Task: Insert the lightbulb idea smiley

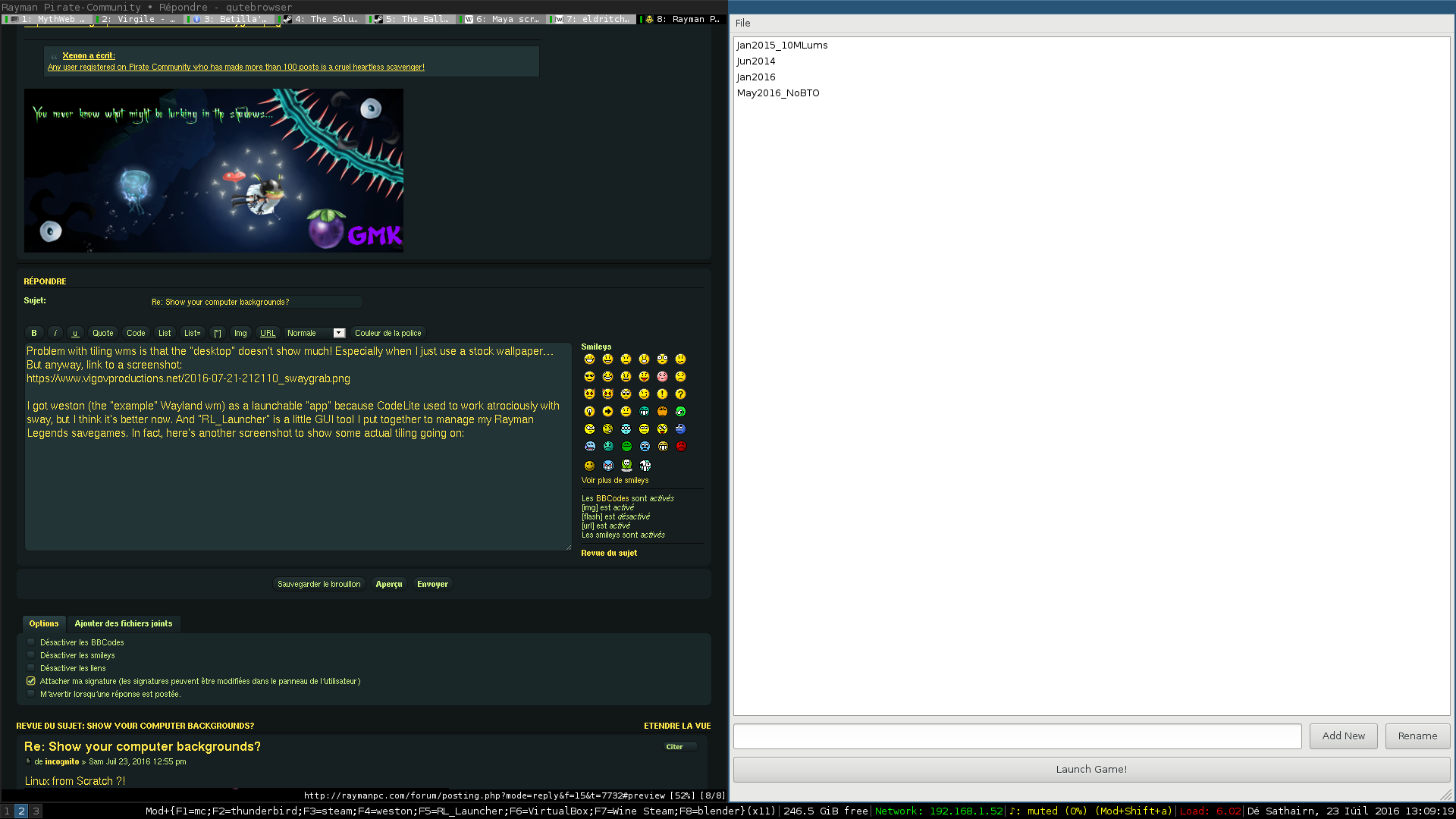Action: (589, 412)
